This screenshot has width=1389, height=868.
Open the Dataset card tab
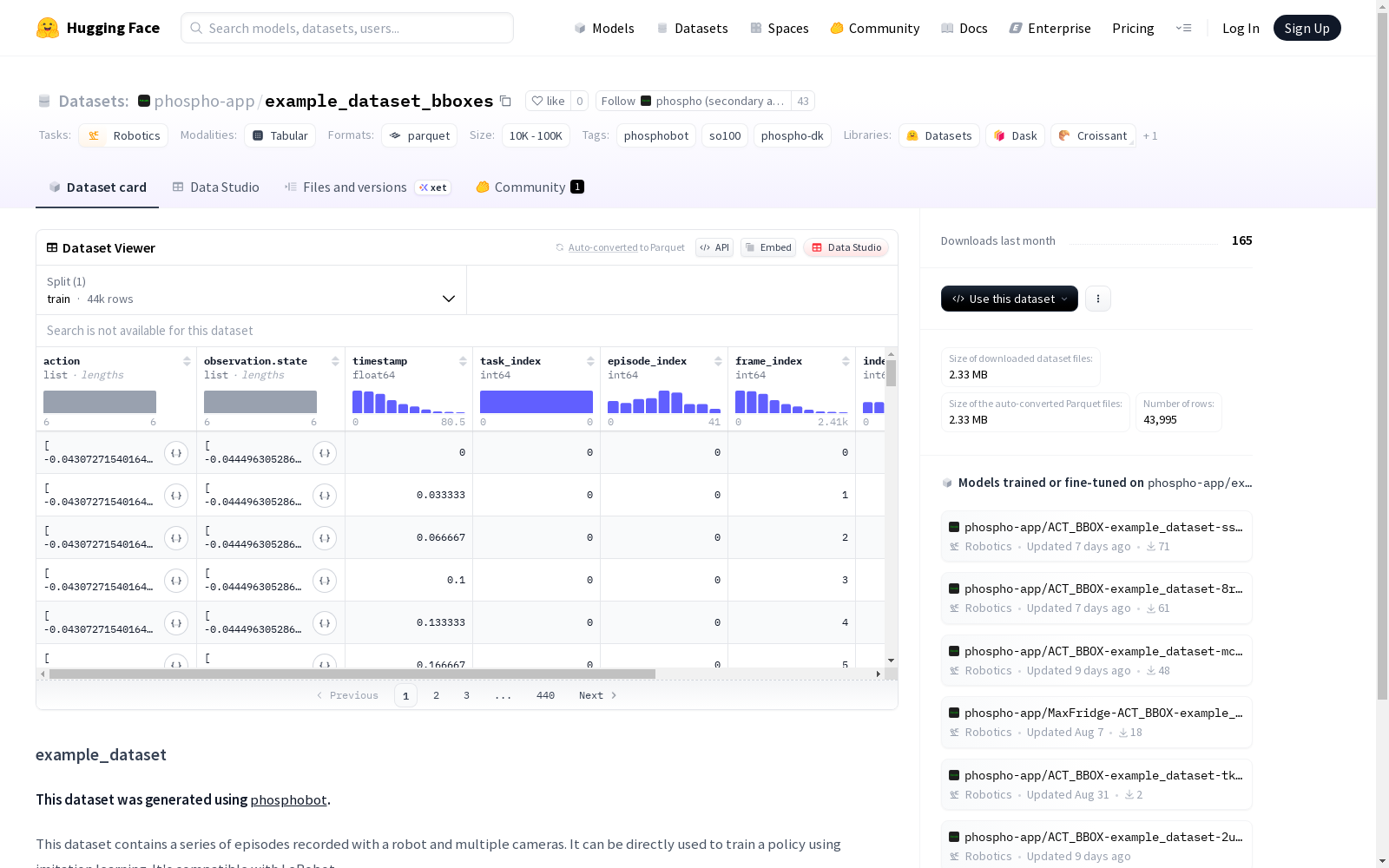[97, 187]
